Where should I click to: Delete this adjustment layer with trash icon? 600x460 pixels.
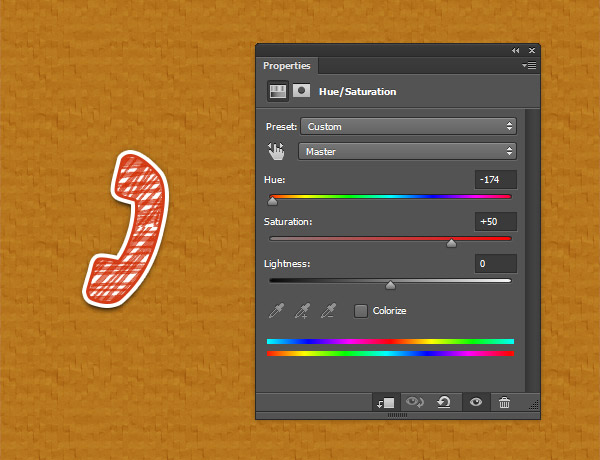point(504,402)
